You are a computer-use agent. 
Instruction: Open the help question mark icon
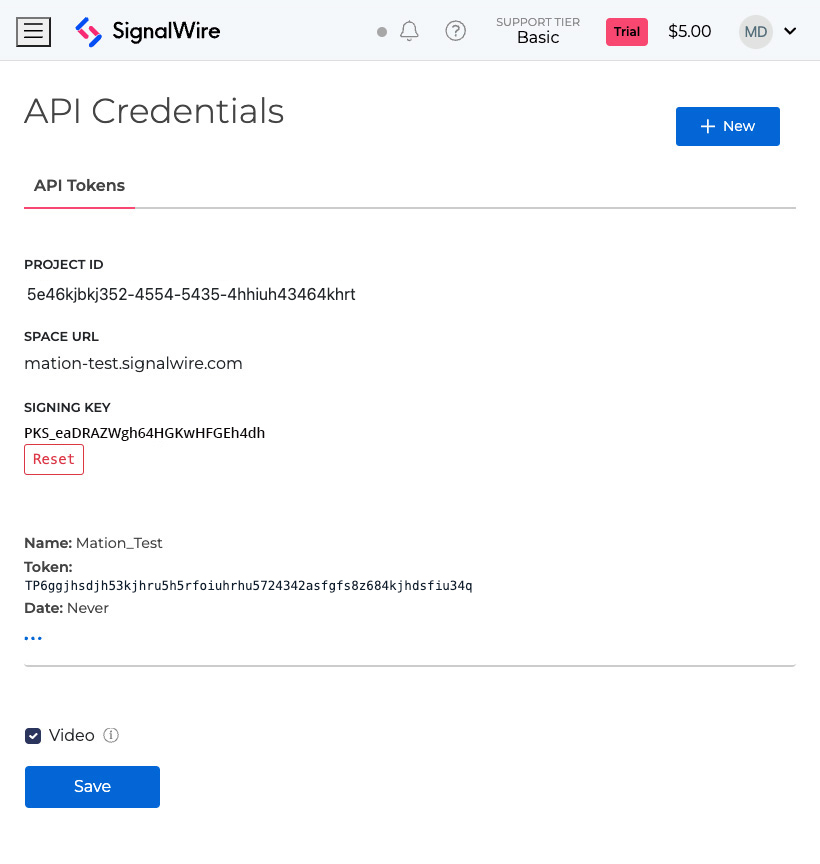455,31
